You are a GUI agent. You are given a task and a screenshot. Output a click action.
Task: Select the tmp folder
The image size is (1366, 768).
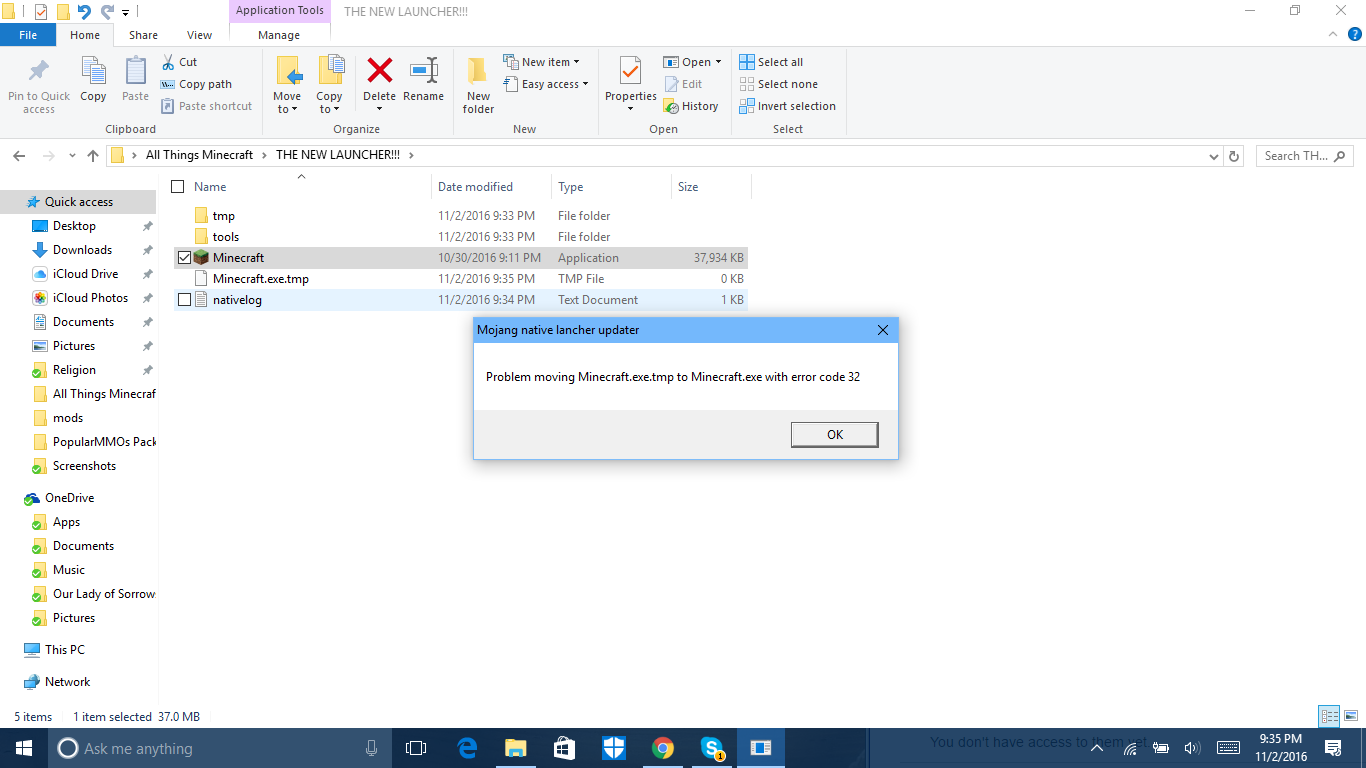coord(460,216)
